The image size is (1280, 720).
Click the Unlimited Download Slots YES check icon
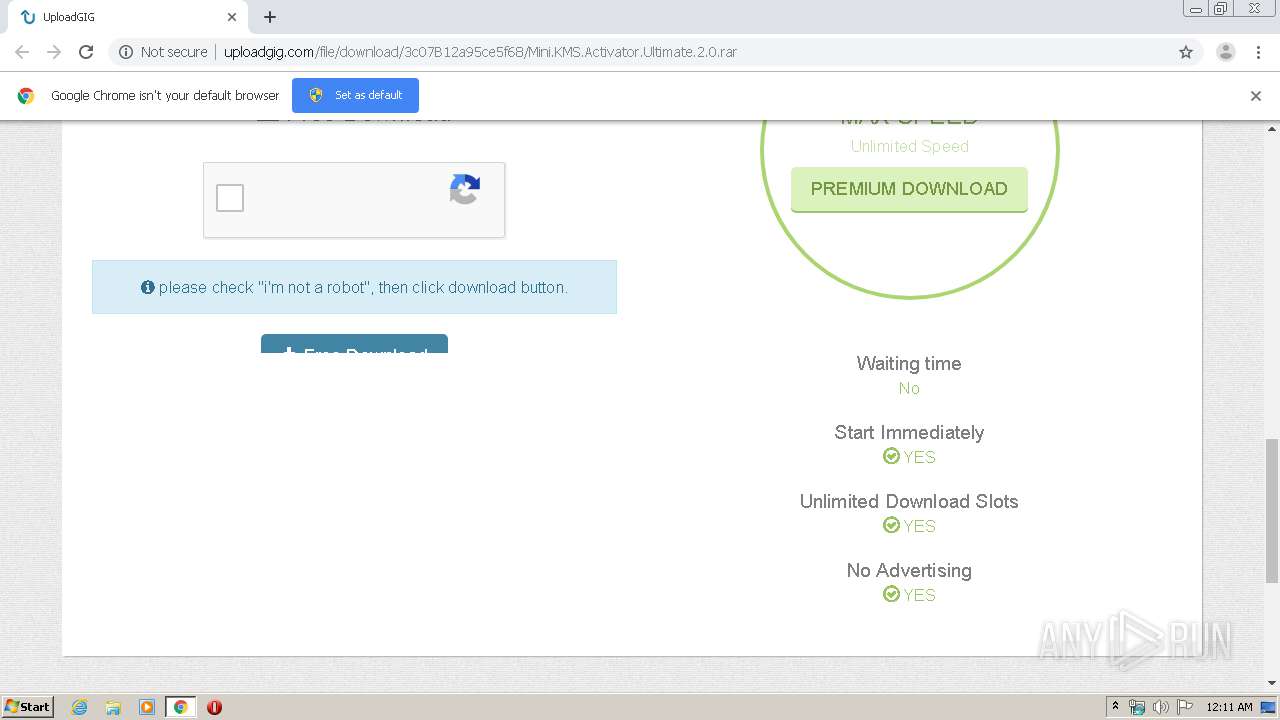[x=891, y=525]
